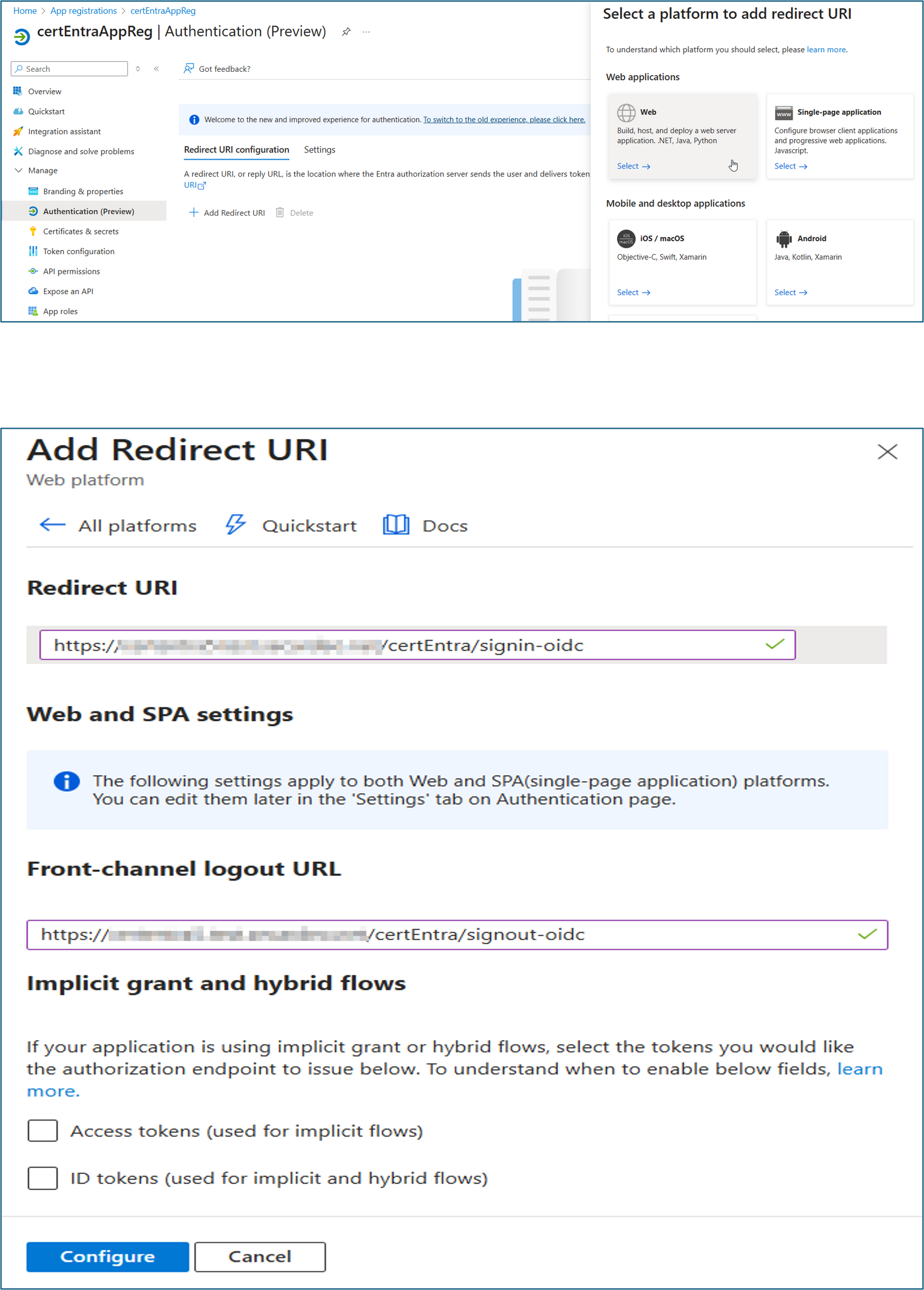This screenshot has height=1290, width=924.
Task: Click the Quickstart lightning bolt icon
Action: pyautogui.click(x=235, y=524)
